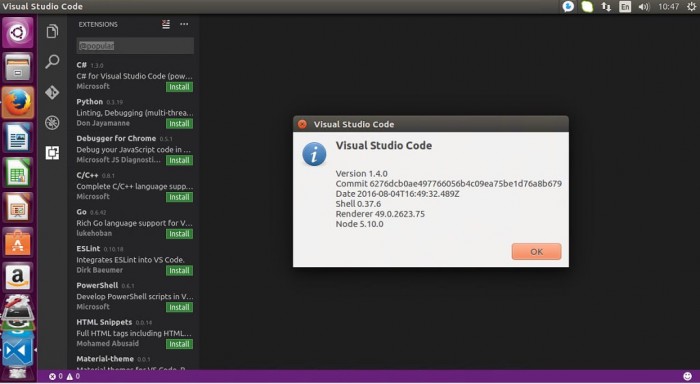Install the PowerShell extension

tap(179, 307)
